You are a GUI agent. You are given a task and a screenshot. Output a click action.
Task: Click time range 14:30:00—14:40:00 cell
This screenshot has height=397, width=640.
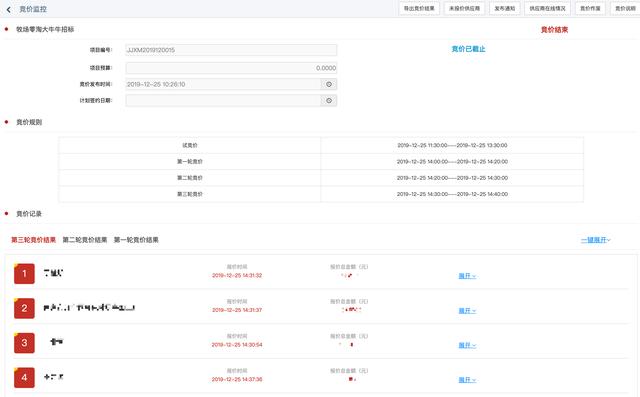452,194
